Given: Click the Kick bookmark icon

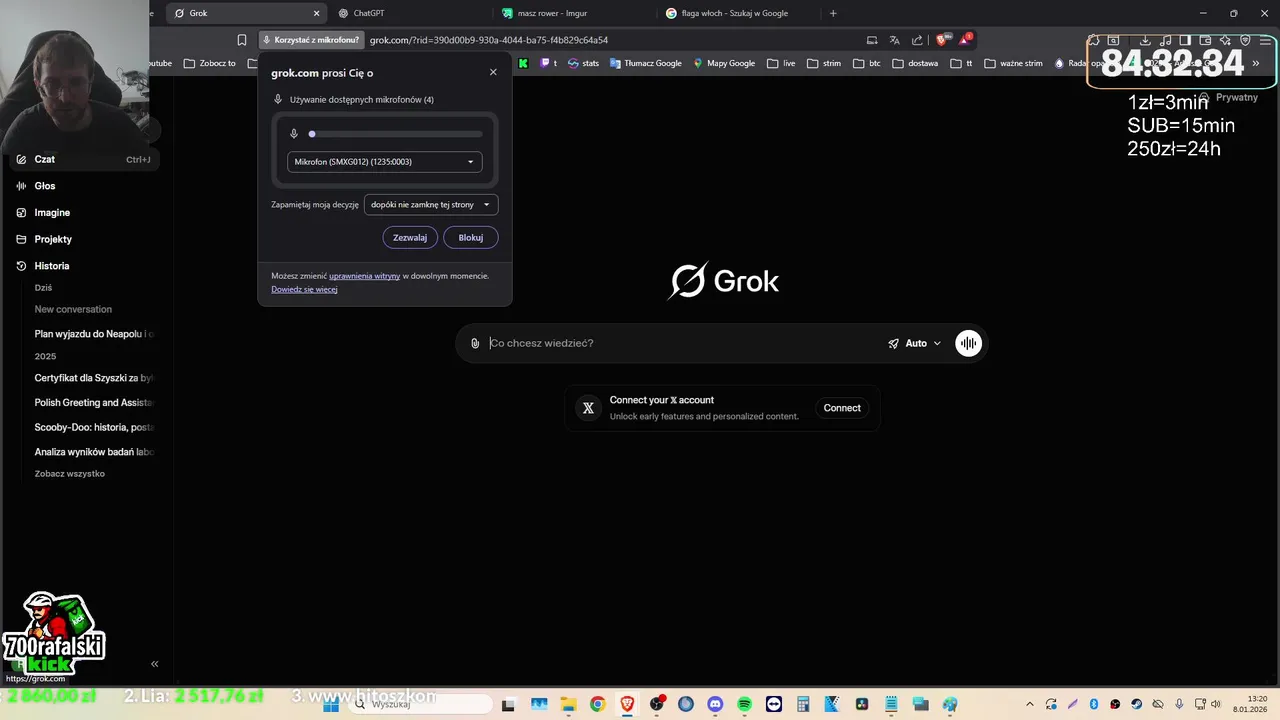Looking at the screenshot, I should tap(523, 63).
